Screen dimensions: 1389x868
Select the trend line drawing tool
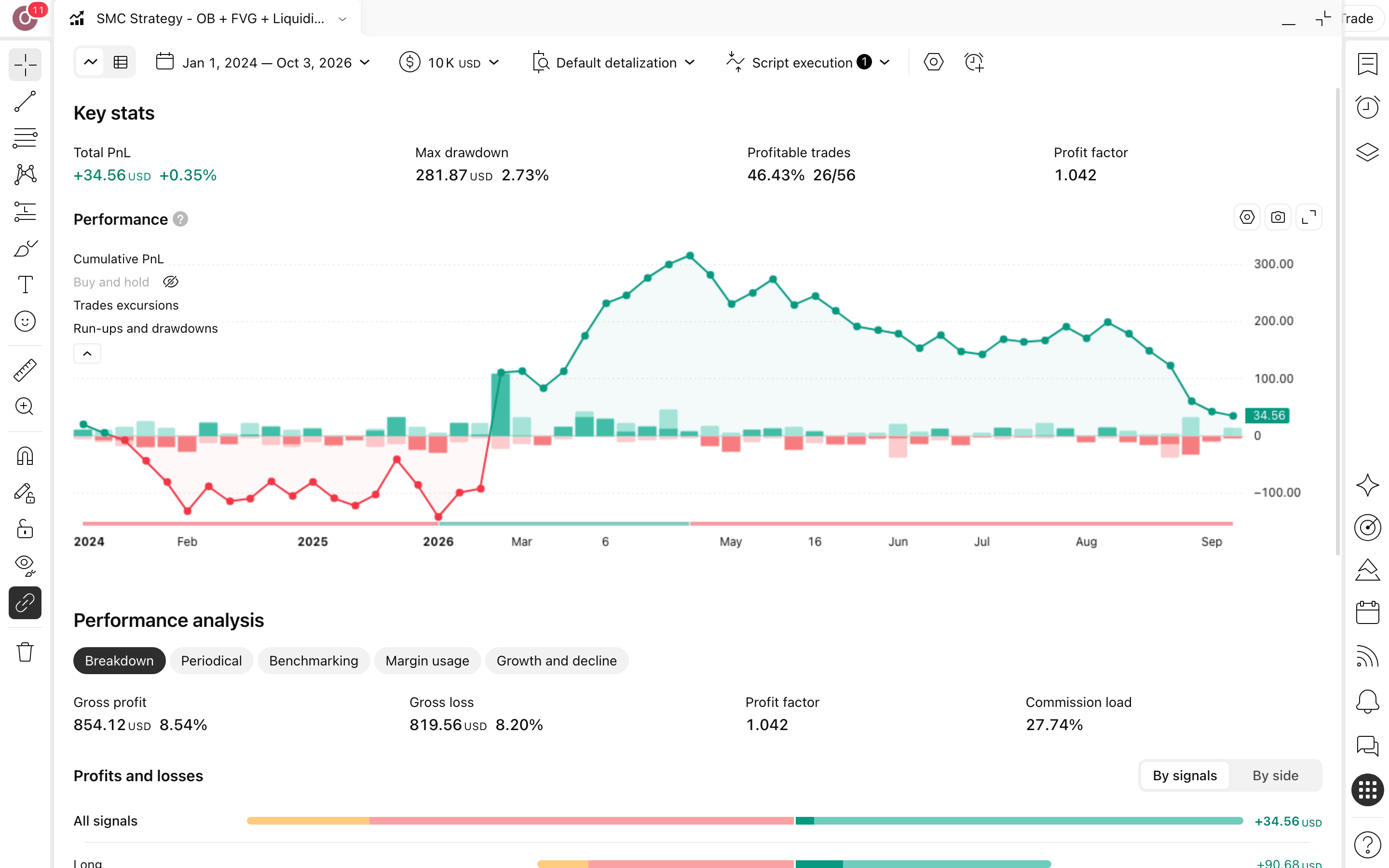click(25, 102)
